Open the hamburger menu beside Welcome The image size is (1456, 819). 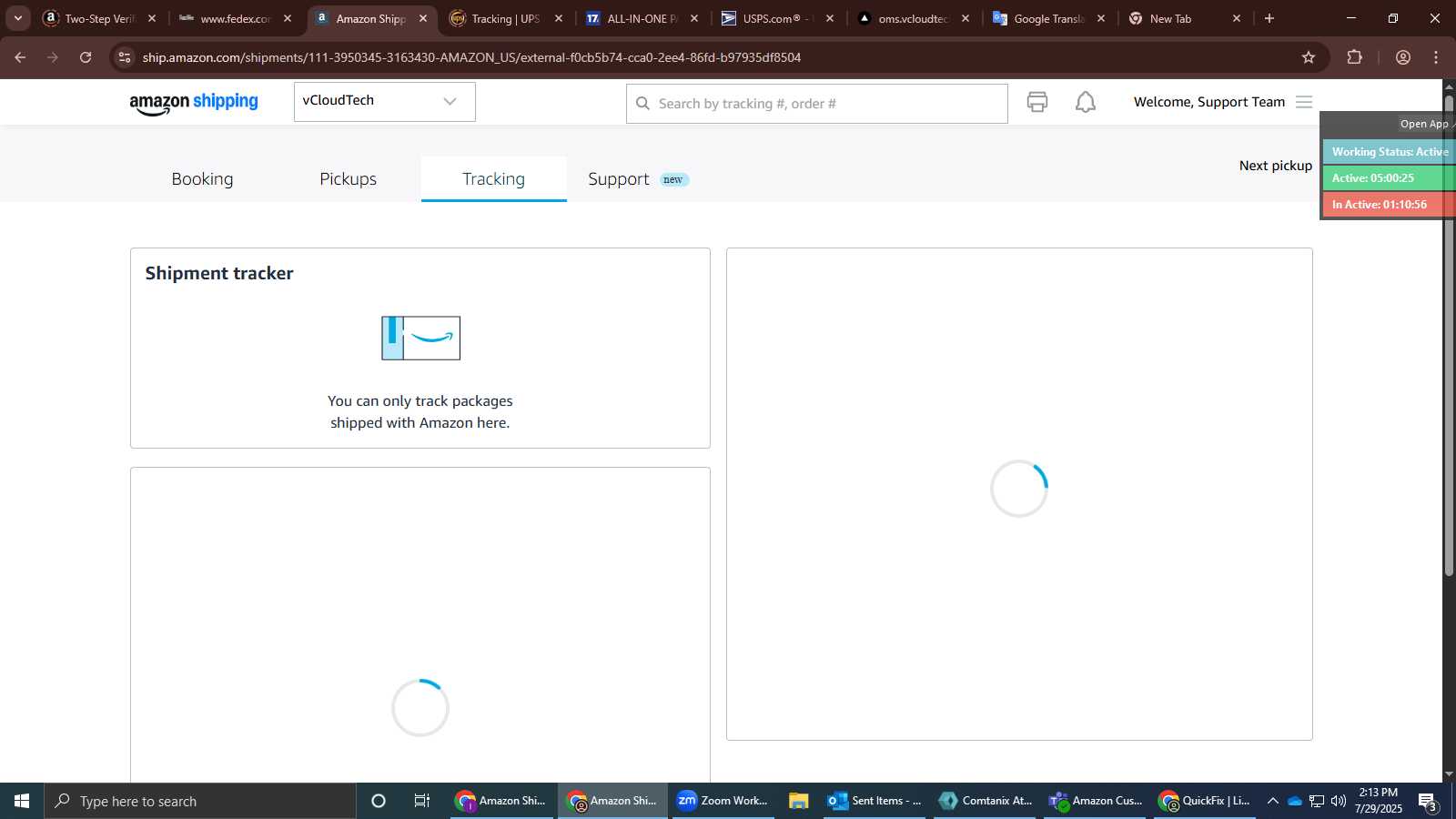[x=1304, y=102]
